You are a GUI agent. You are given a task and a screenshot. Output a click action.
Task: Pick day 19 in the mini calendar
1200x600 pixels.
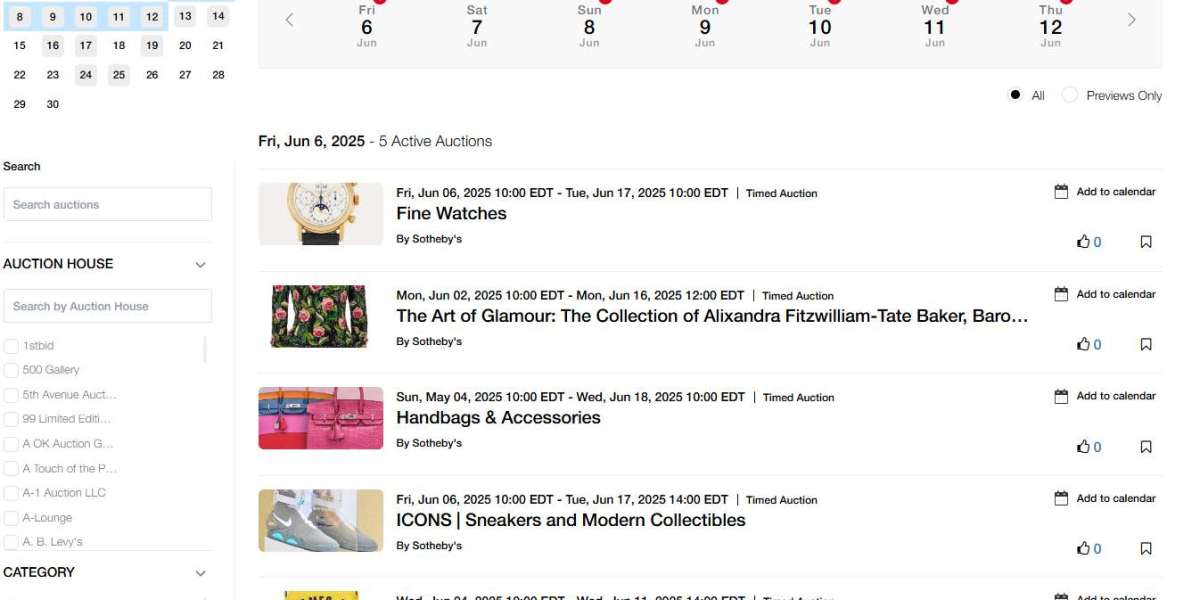pyautogui.click(x=152, y=45)
